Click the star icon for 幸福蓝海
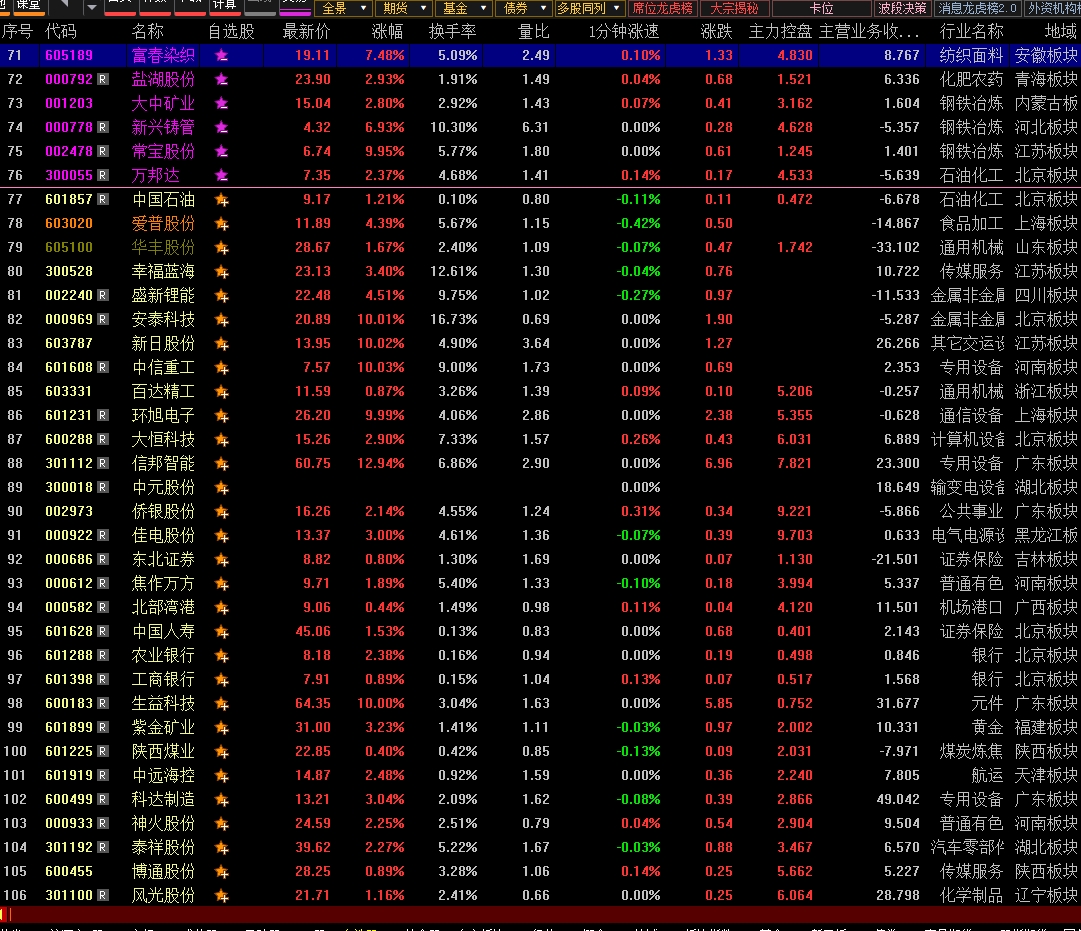This screenshot has width=1081, height=931. (221, 272)
